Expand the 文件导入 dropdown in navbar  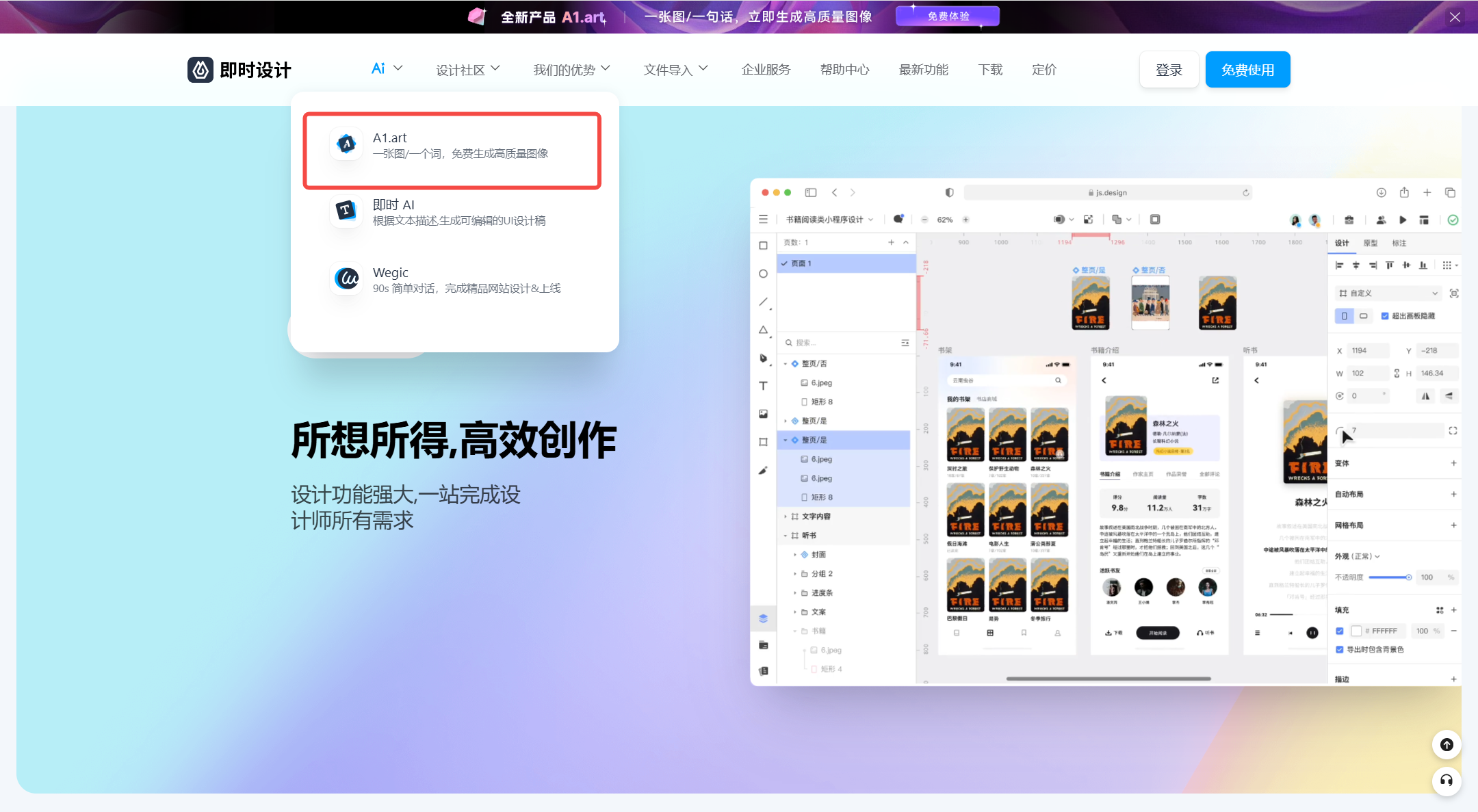coord(676,69)
